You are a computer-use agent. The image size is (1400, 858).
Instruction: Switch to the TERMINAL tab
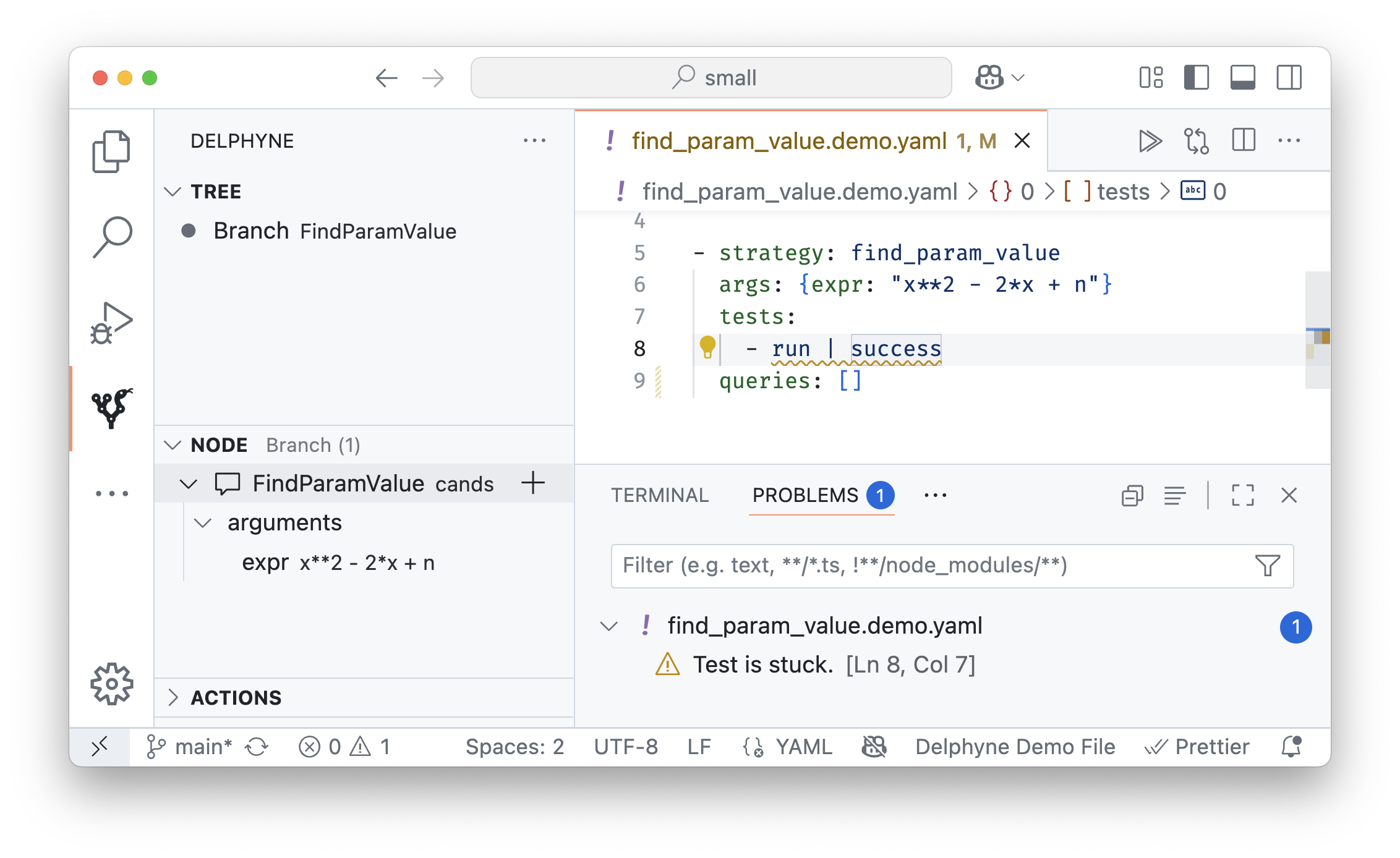click(x=660, y=495)
